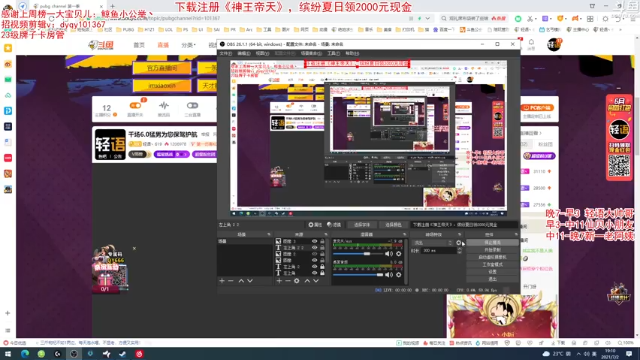Open user avatar on Douyu header

[554, 44]
